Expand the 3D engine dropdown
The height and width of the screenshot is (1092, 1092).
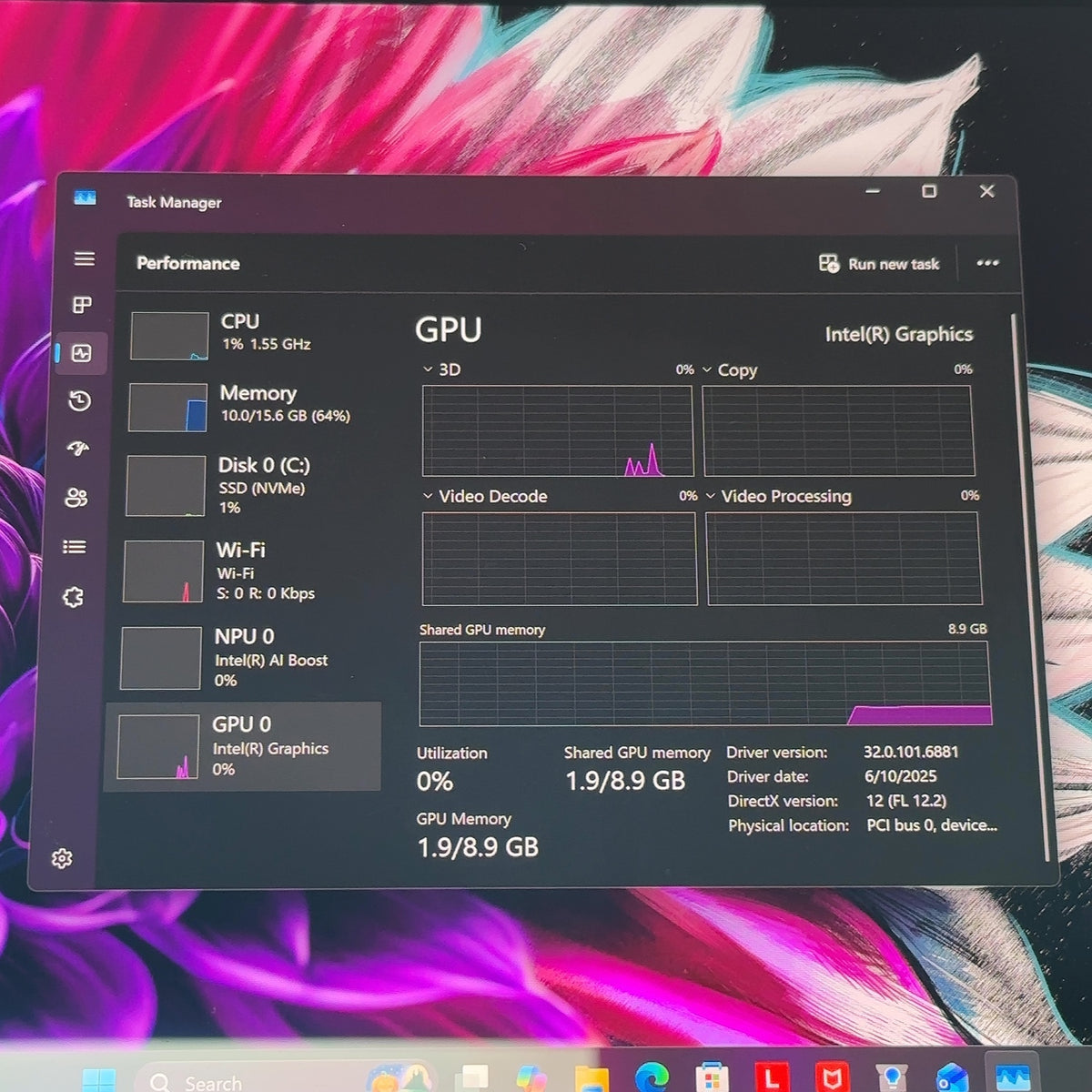[x=428, y=369]
